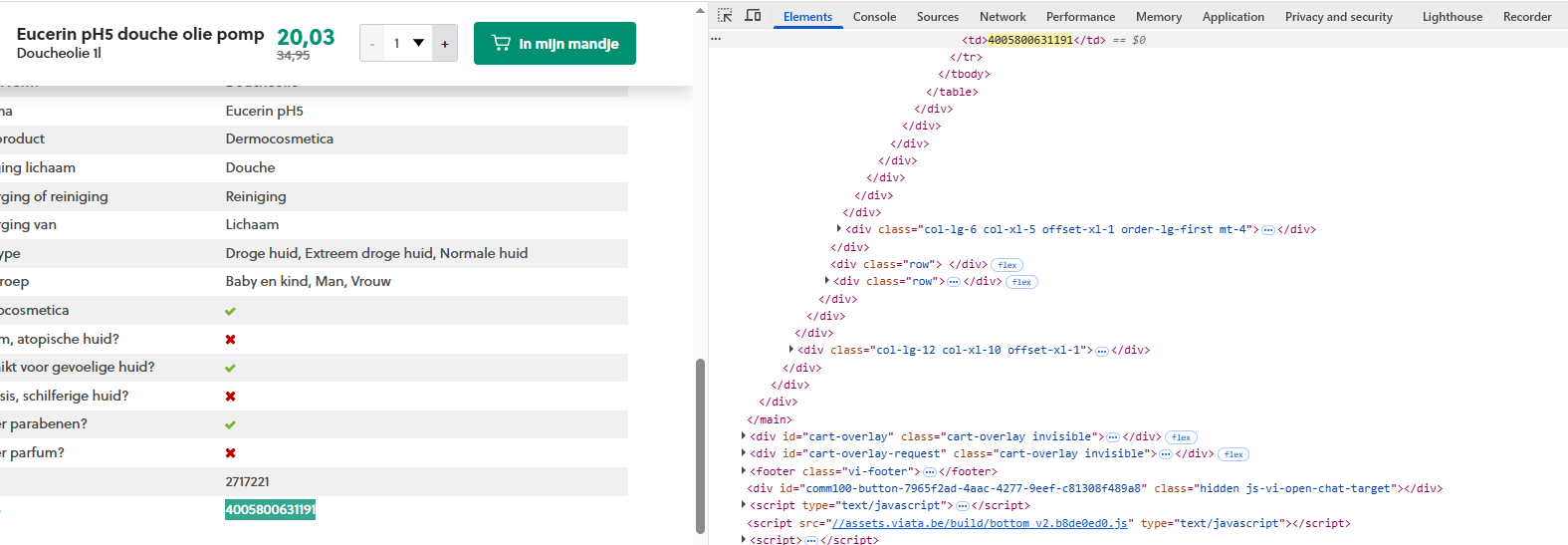Image resolution: width=1568 pixels, height=545 pixels.
Task: Open the bottom_v2.b8de0ed0.js script link
Action: pos(980,523)
